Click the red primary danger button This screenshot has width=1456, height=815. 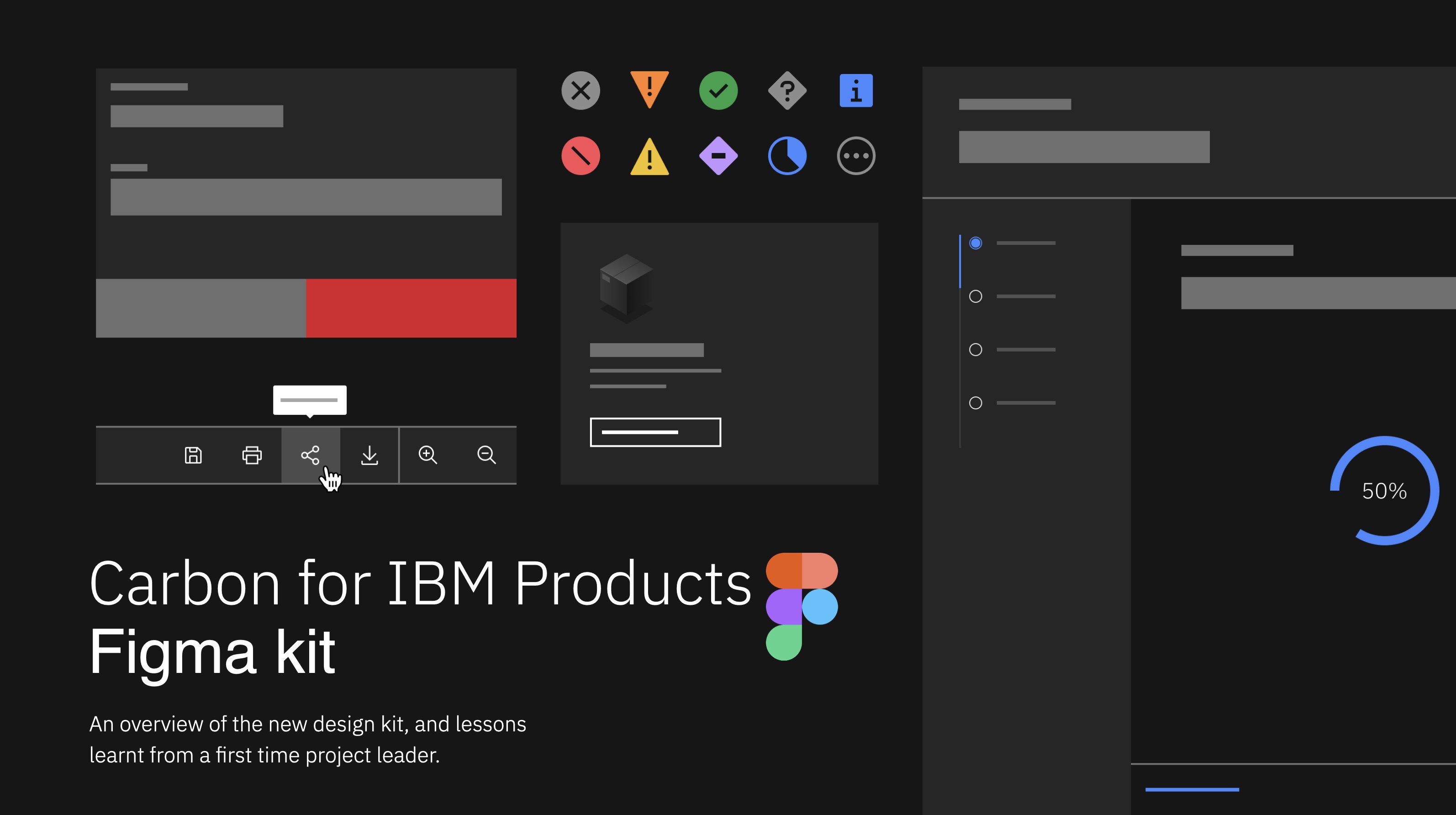click(x=411, y=308)
